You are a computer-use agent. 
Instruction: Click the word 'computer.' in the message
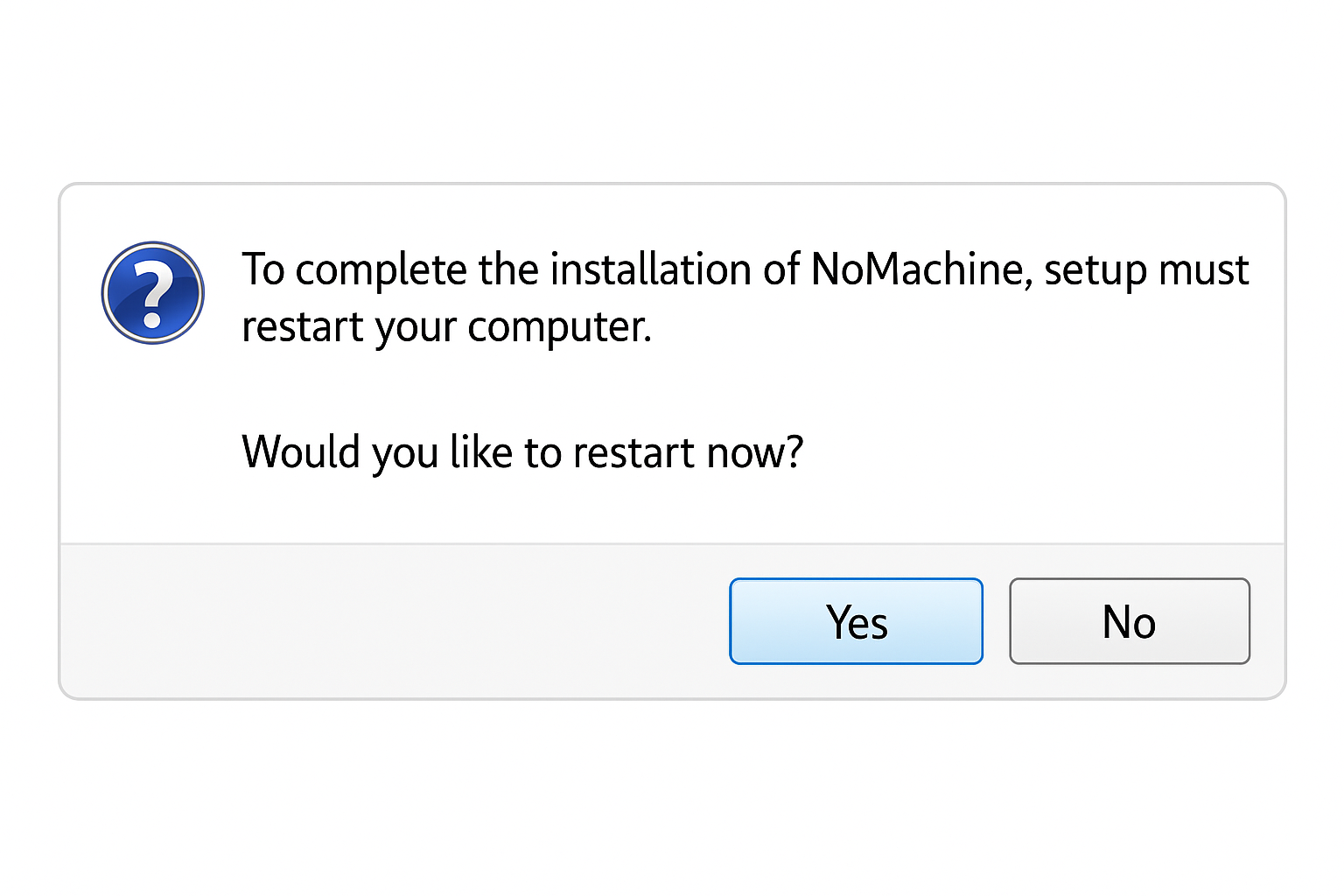(559, 329)
